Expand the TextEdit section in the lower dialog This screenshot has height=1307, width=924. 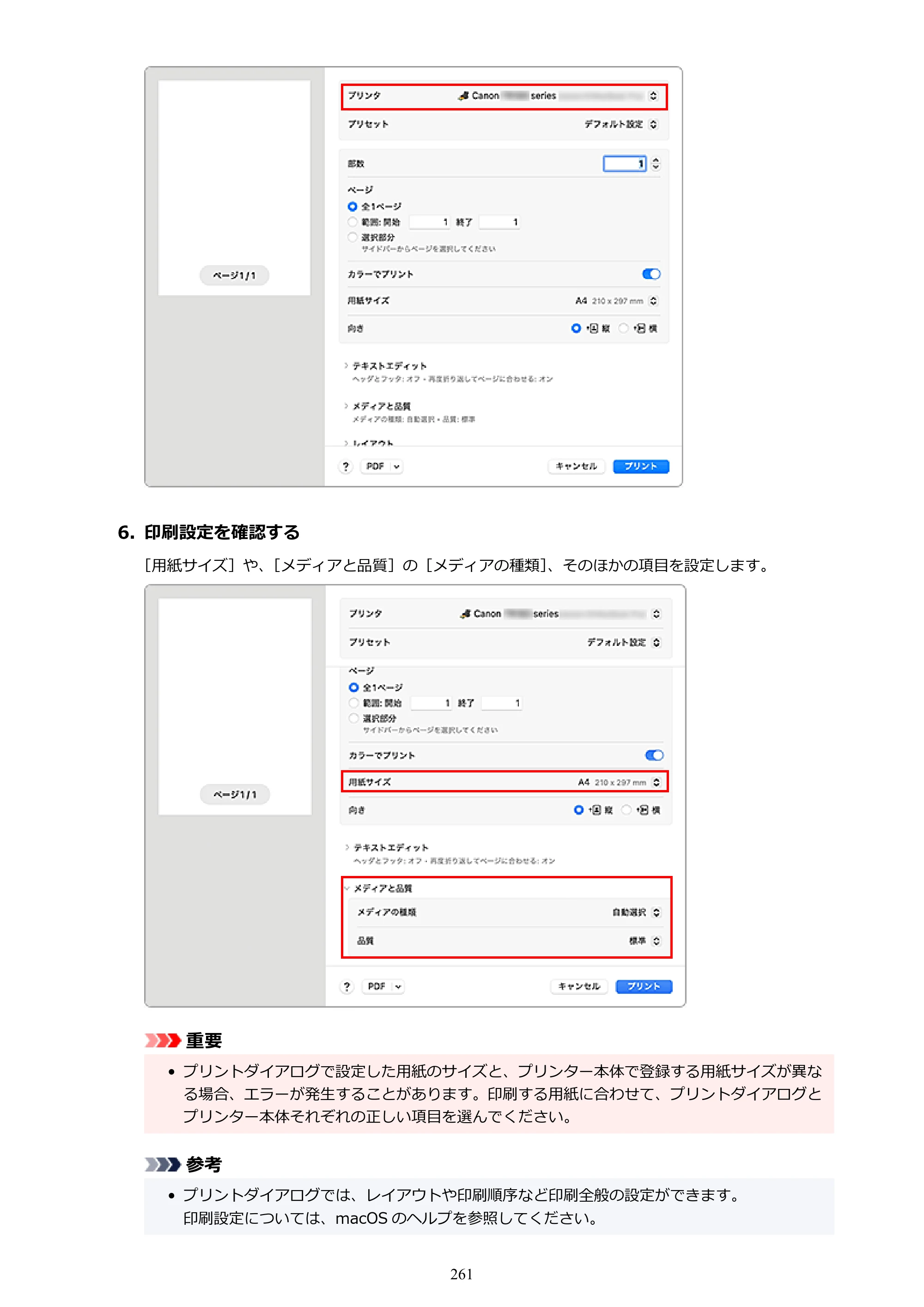coord(346,848)
